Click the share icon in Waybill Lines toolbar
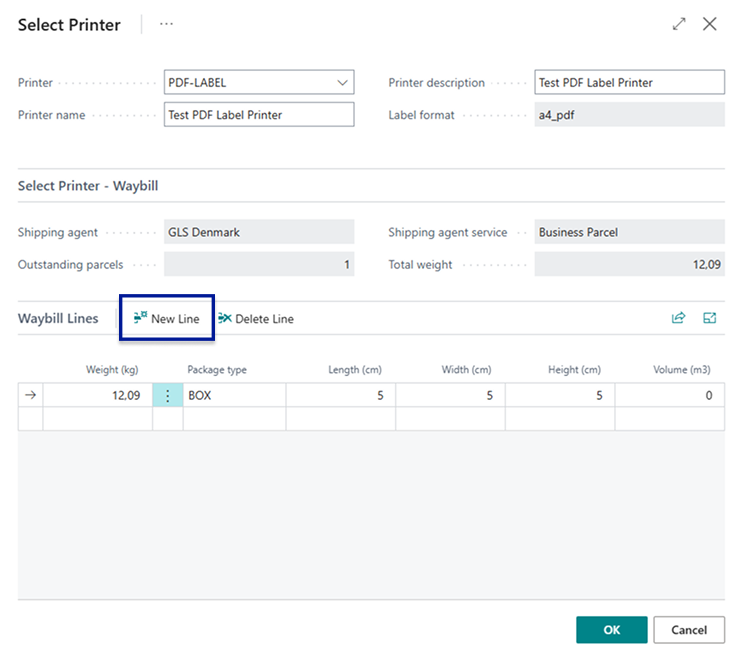This screenshot has height=652, width=745. [678, 318]
